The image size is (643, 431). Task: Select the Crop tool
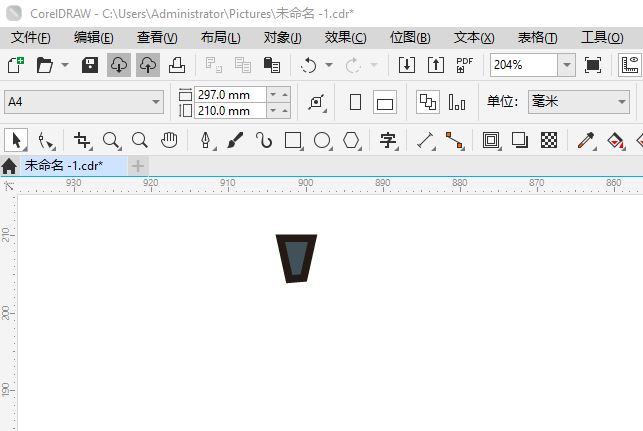(x=82, y=140)
